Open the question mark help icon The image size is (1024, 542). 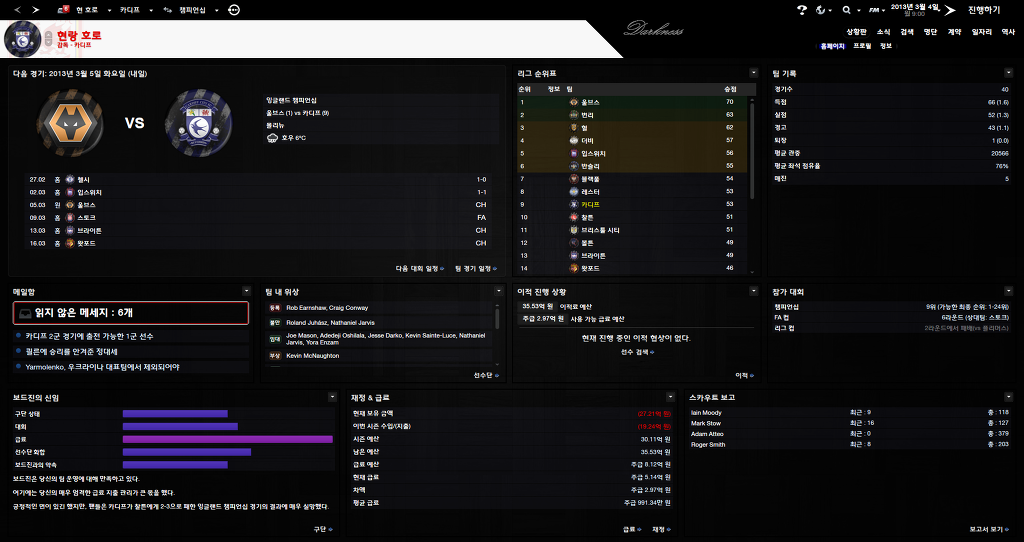coord(803,10)
